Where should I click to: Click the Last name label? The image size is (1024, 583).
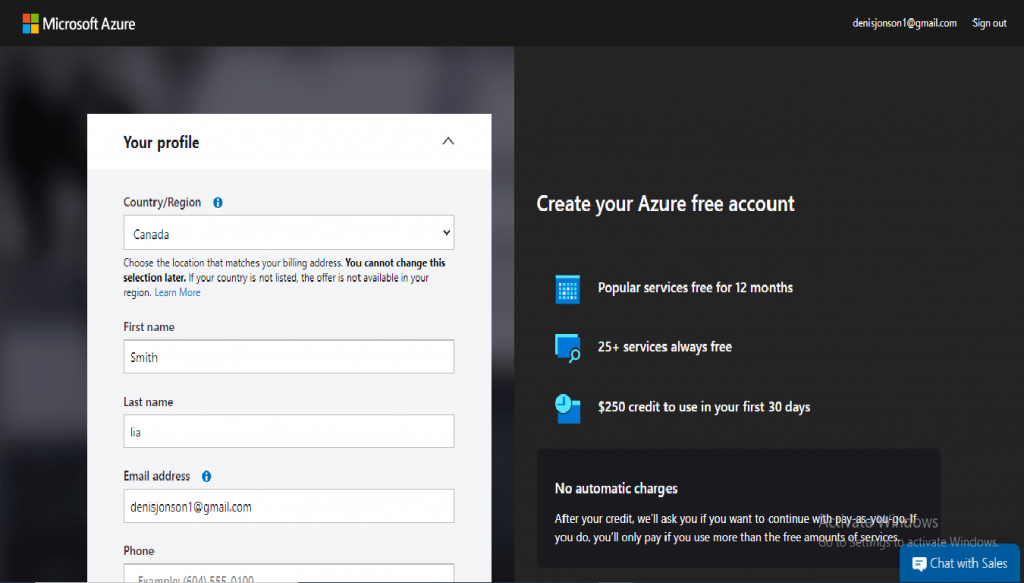coord(148,402)
